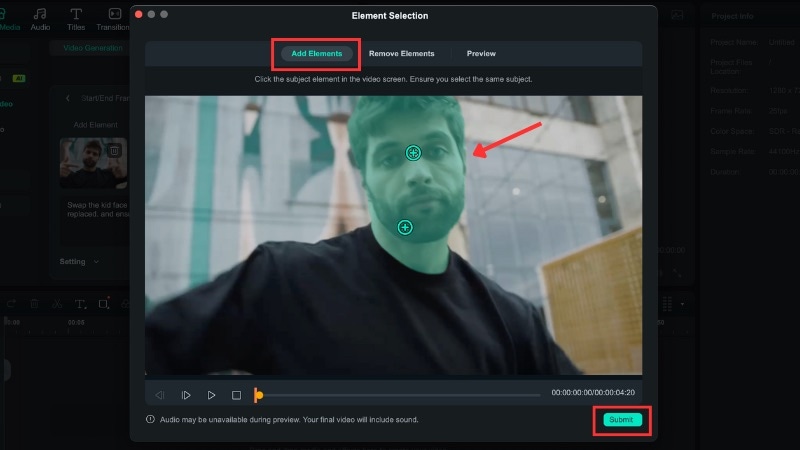The width and height of the screenshot is (800, 450).
Task: Click the prompt text 'Swap the kid face'
Action: tap(97, 205)
